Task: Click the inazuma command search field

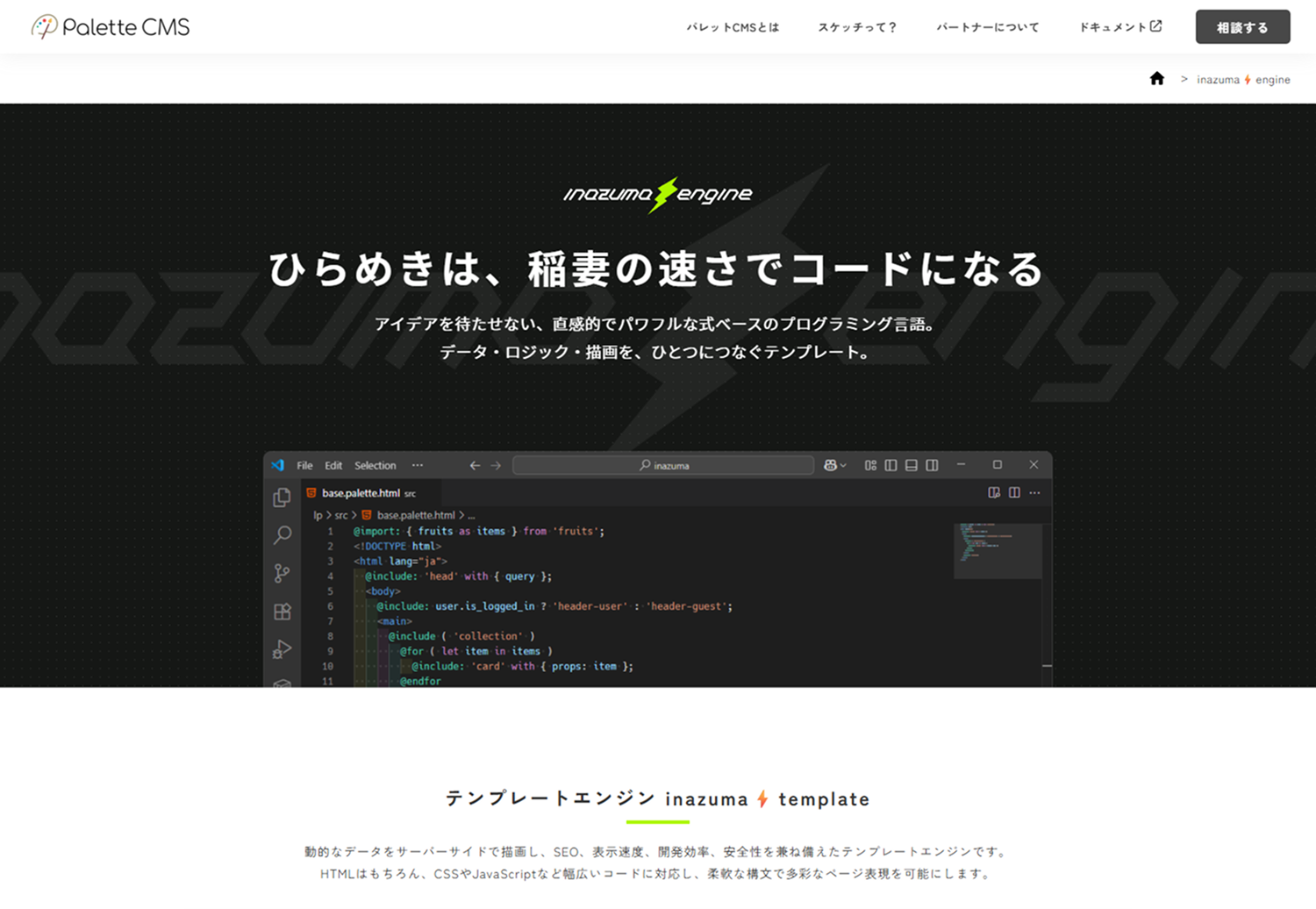Action: [663, 466]
